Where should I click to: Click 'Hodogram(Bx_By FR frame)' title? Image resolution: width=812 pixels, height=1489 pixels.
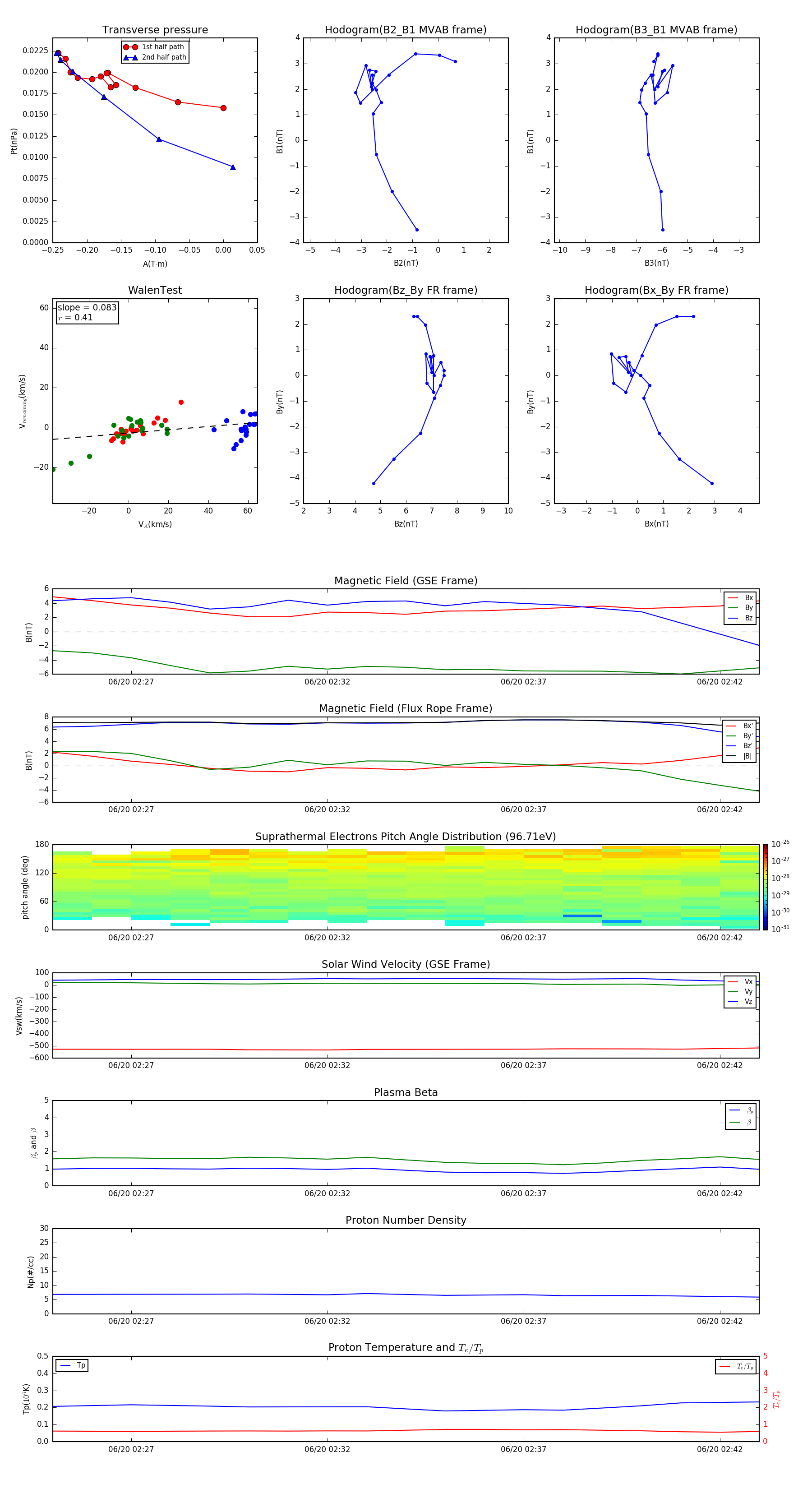(x=656, y=290)
